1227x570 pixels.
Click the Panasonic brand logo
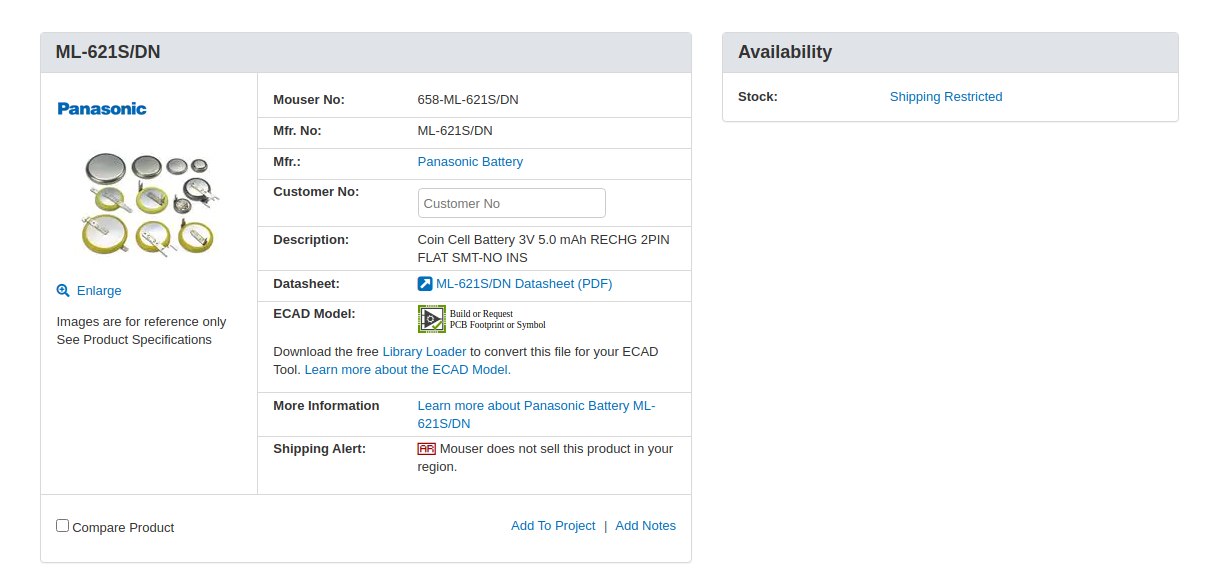(x=102, y=108)
